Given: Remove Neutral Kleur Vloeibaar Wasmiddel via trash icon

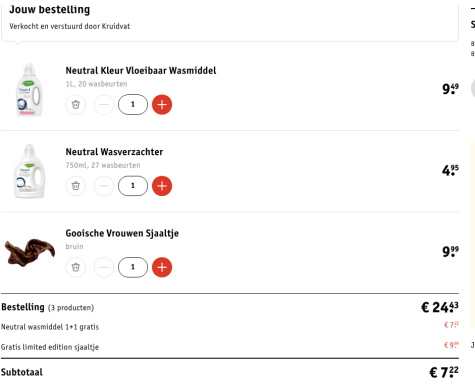Looking at the screenshot, I should pyautogui.click(x=76, y=105).
